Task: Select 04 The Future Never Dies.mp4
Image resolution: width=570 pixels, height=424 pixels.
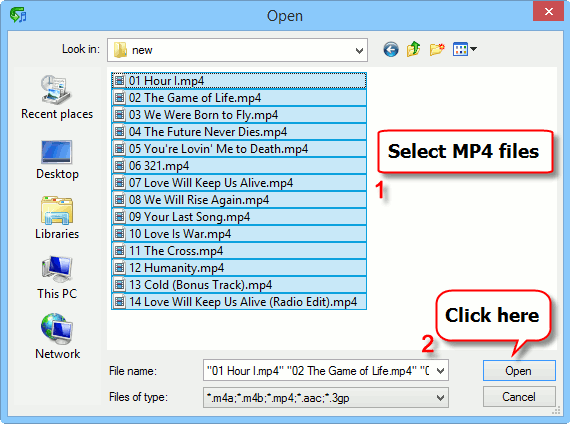Action: (239, 132)
